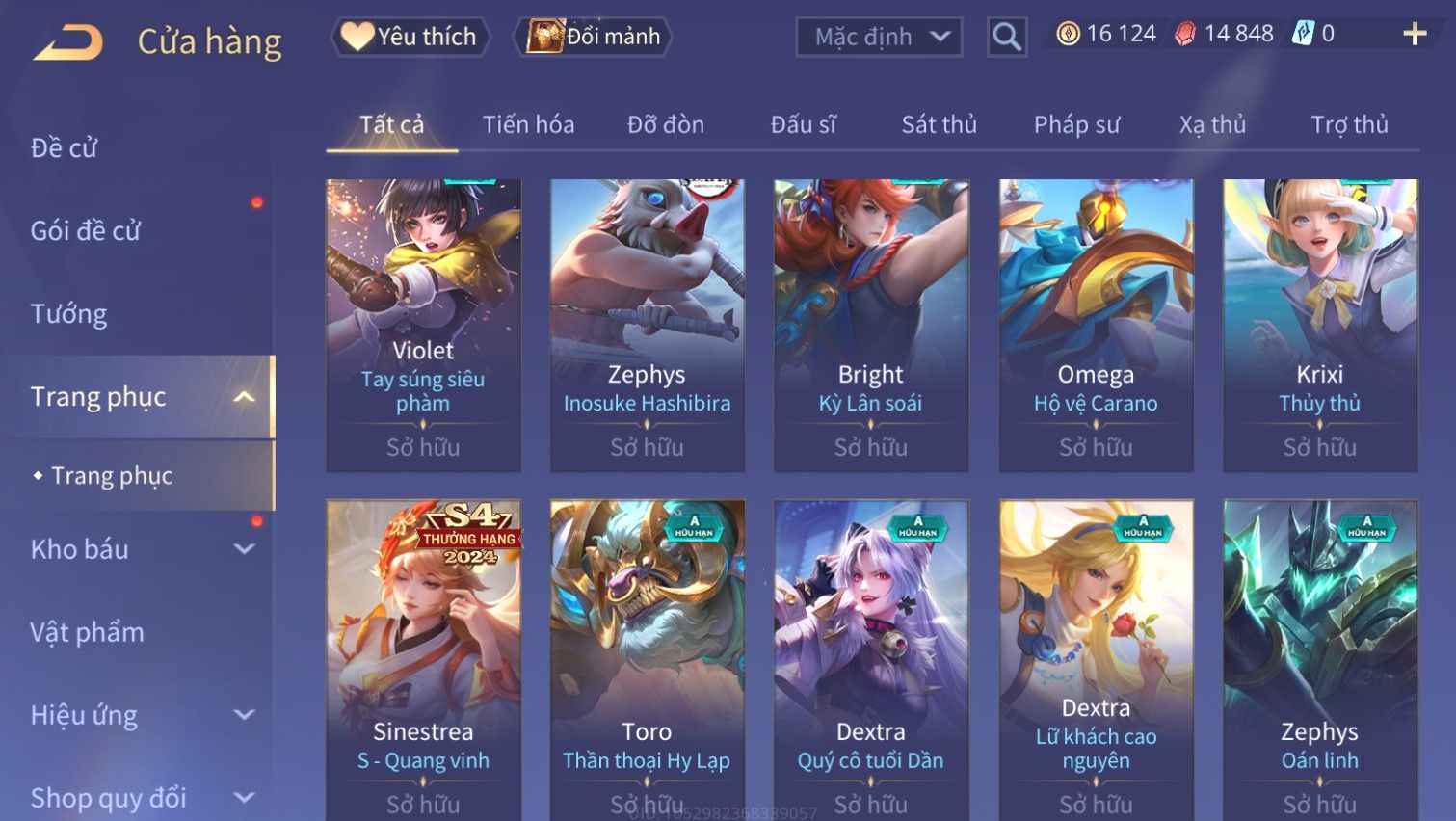
Task: Go back using the golden arrow icon
Action: click(x=68, y=42)
